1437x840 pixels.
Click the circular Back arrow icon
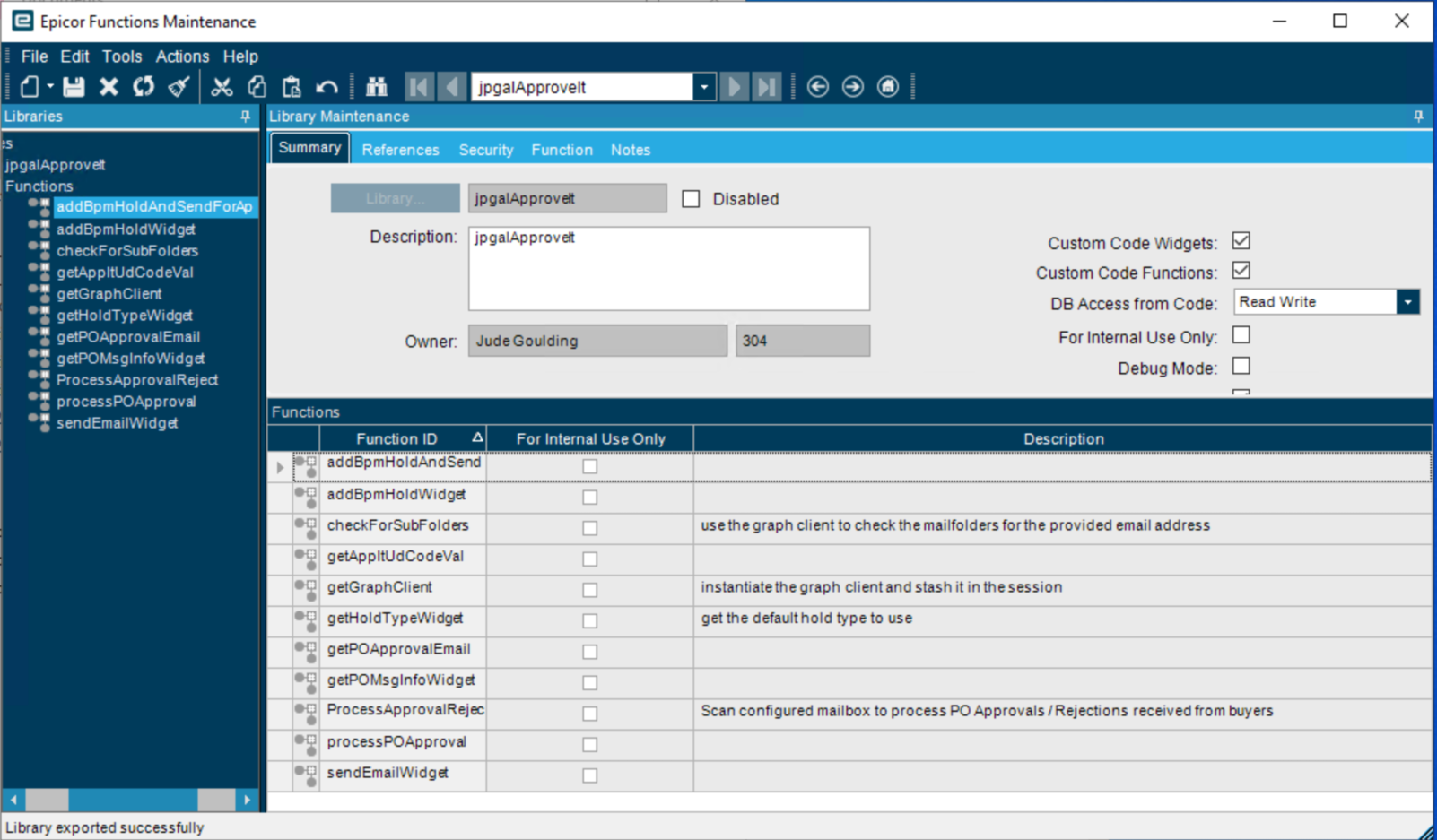pos(817,87)
